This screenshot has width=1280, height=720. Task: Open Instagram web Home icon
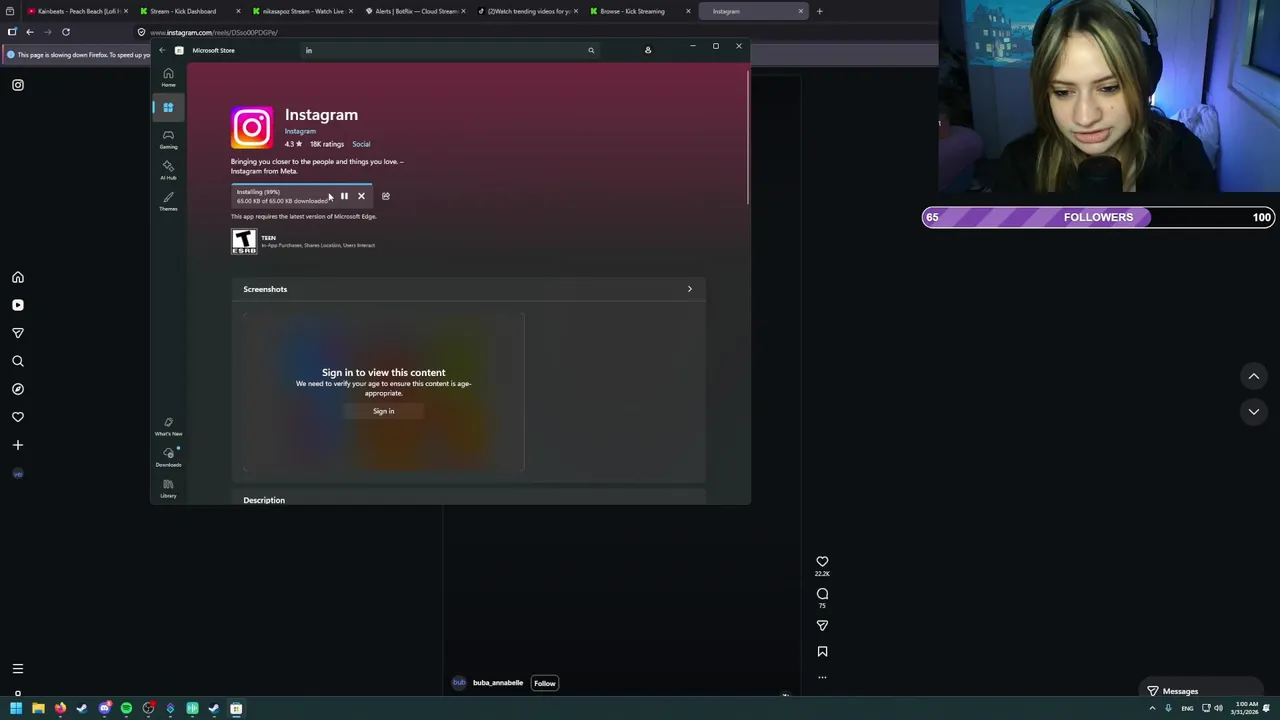click(18, 277)
